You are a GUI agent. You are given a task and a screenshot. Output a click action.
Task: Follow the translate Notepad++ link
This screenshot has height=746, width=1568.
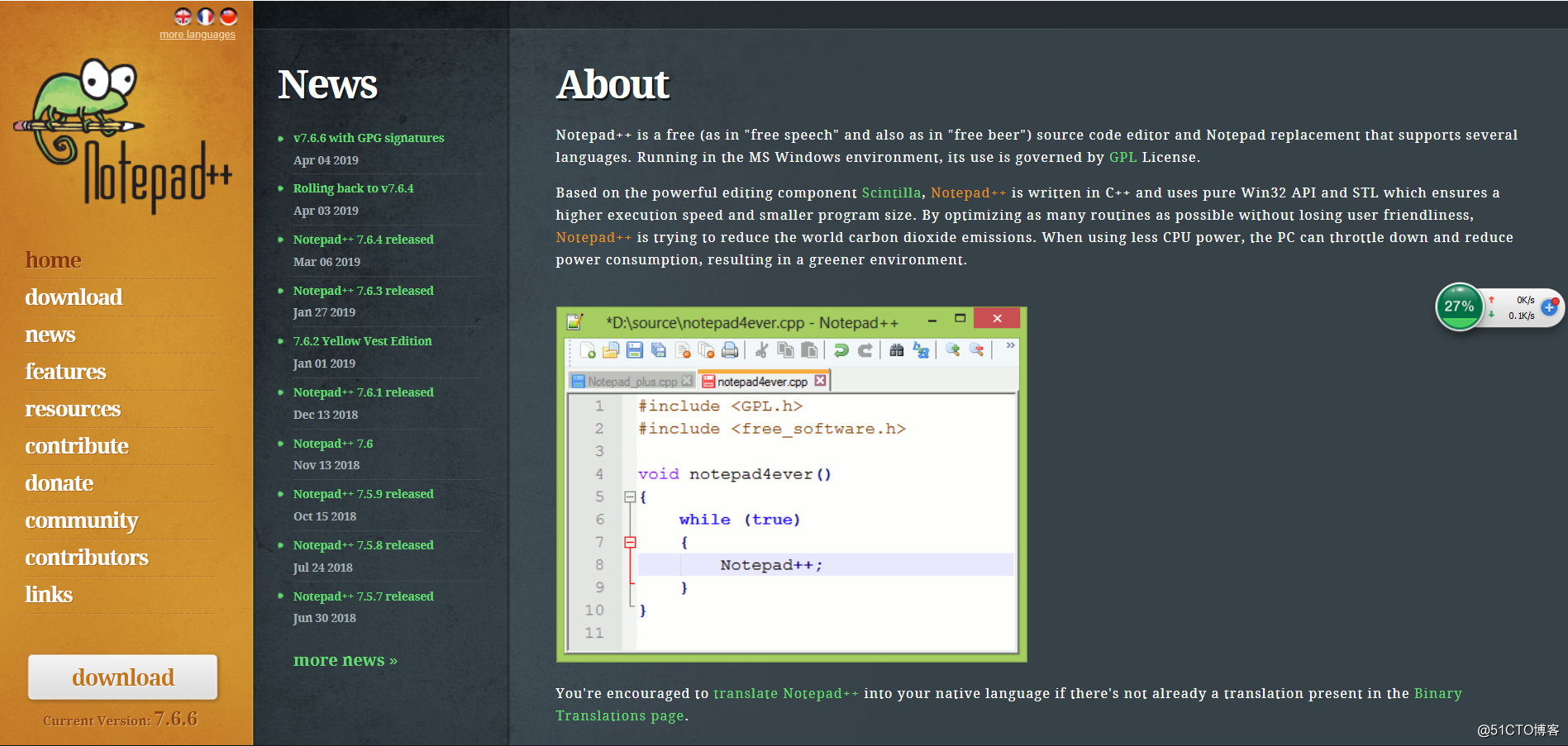pos(786,693)
